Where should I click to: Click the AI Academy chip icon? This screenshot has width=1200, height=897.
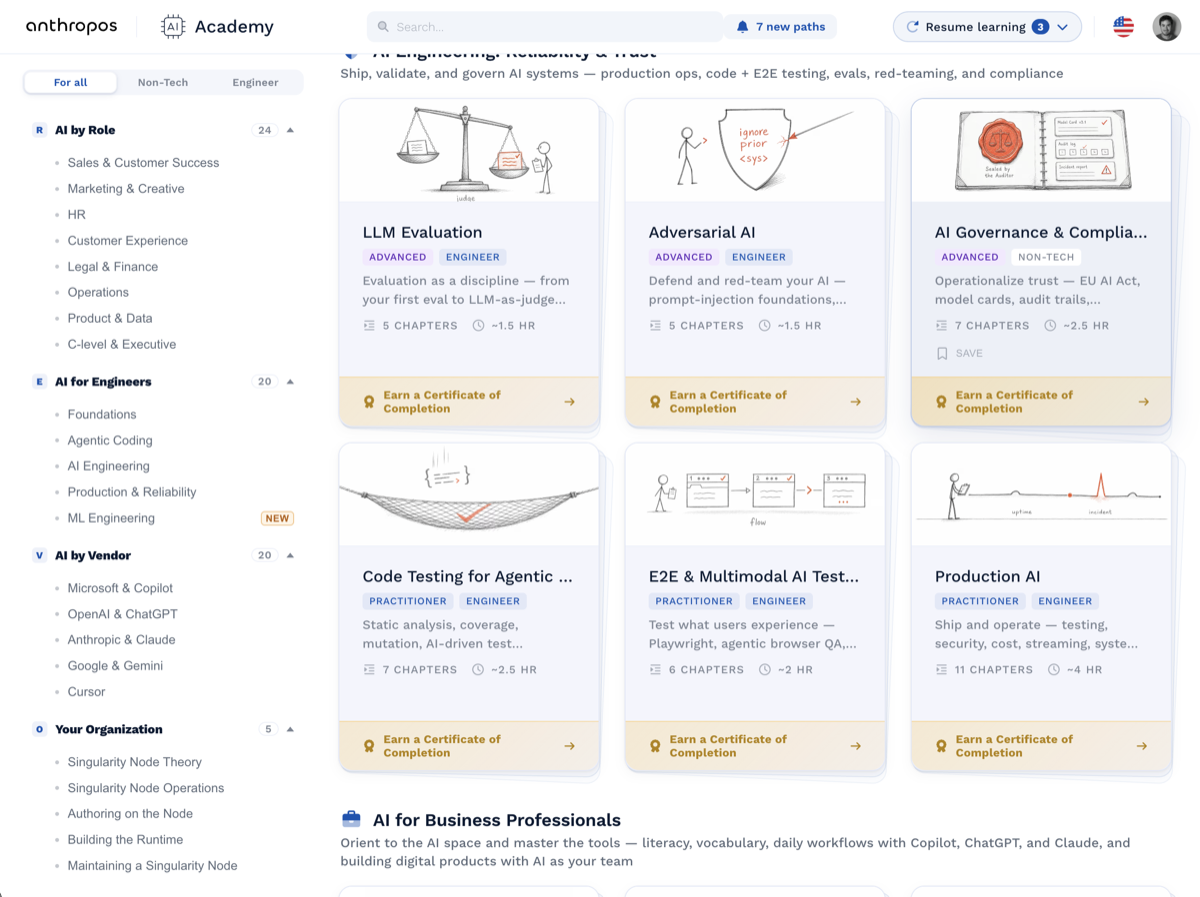click(x=173, y=27)
